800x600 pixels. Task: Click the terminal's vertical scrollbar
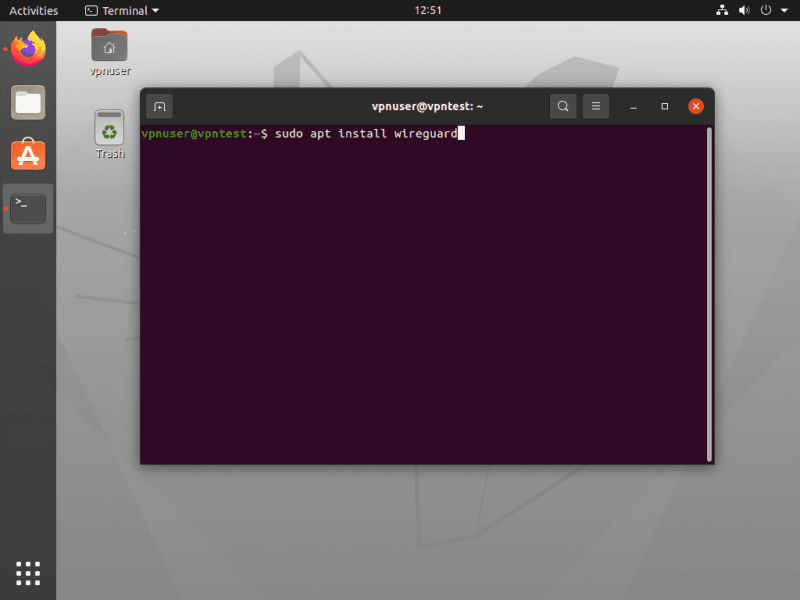click(709, 290)
